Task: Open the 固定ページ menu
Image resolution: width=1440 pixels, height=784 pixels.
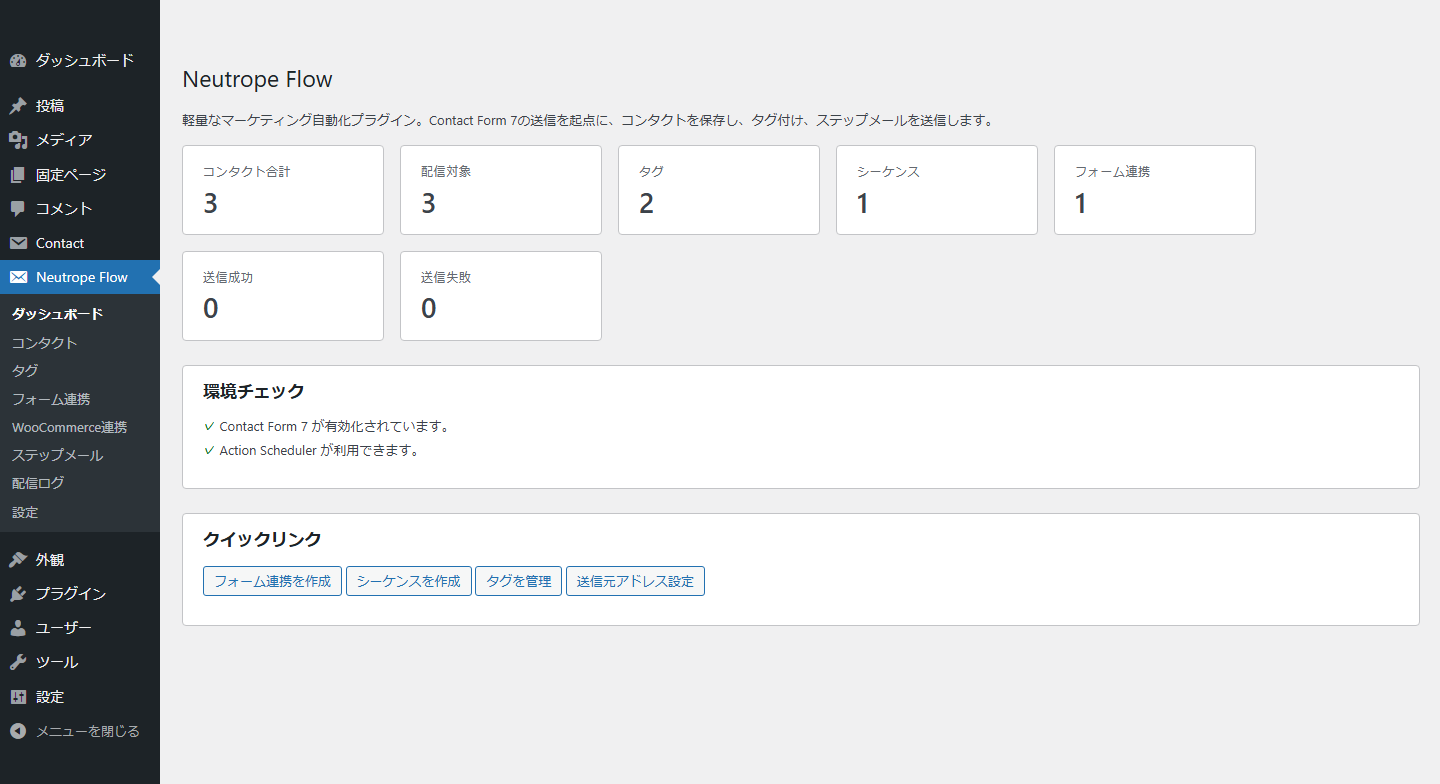Action: [80, 175]
